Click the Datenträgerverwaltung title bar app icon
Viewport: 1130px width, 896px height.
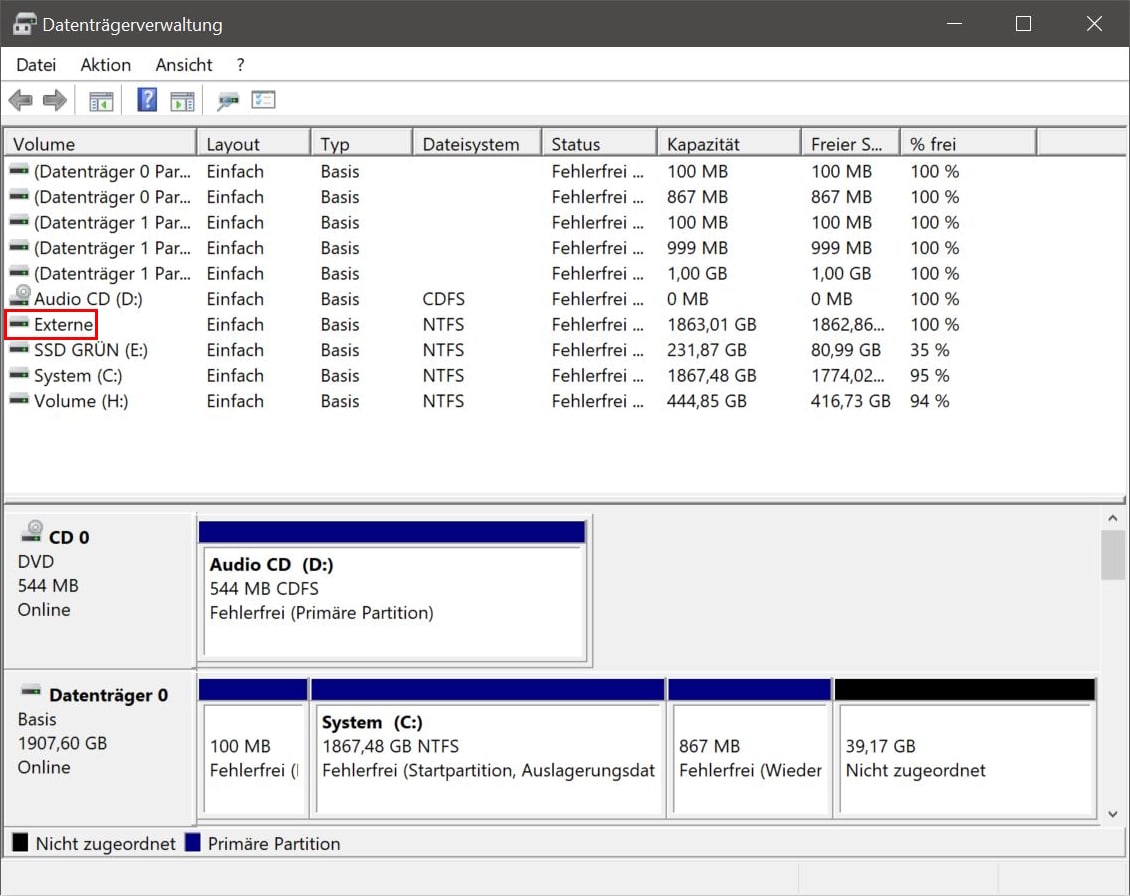(x=25, y=24)
